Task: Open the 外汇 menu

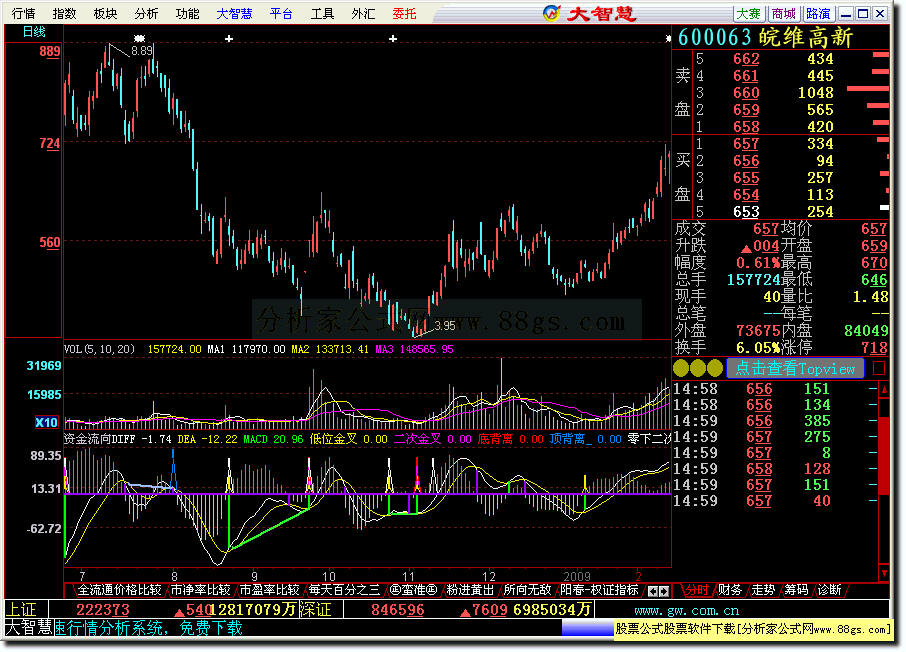Action: click(x=363, y=13)
